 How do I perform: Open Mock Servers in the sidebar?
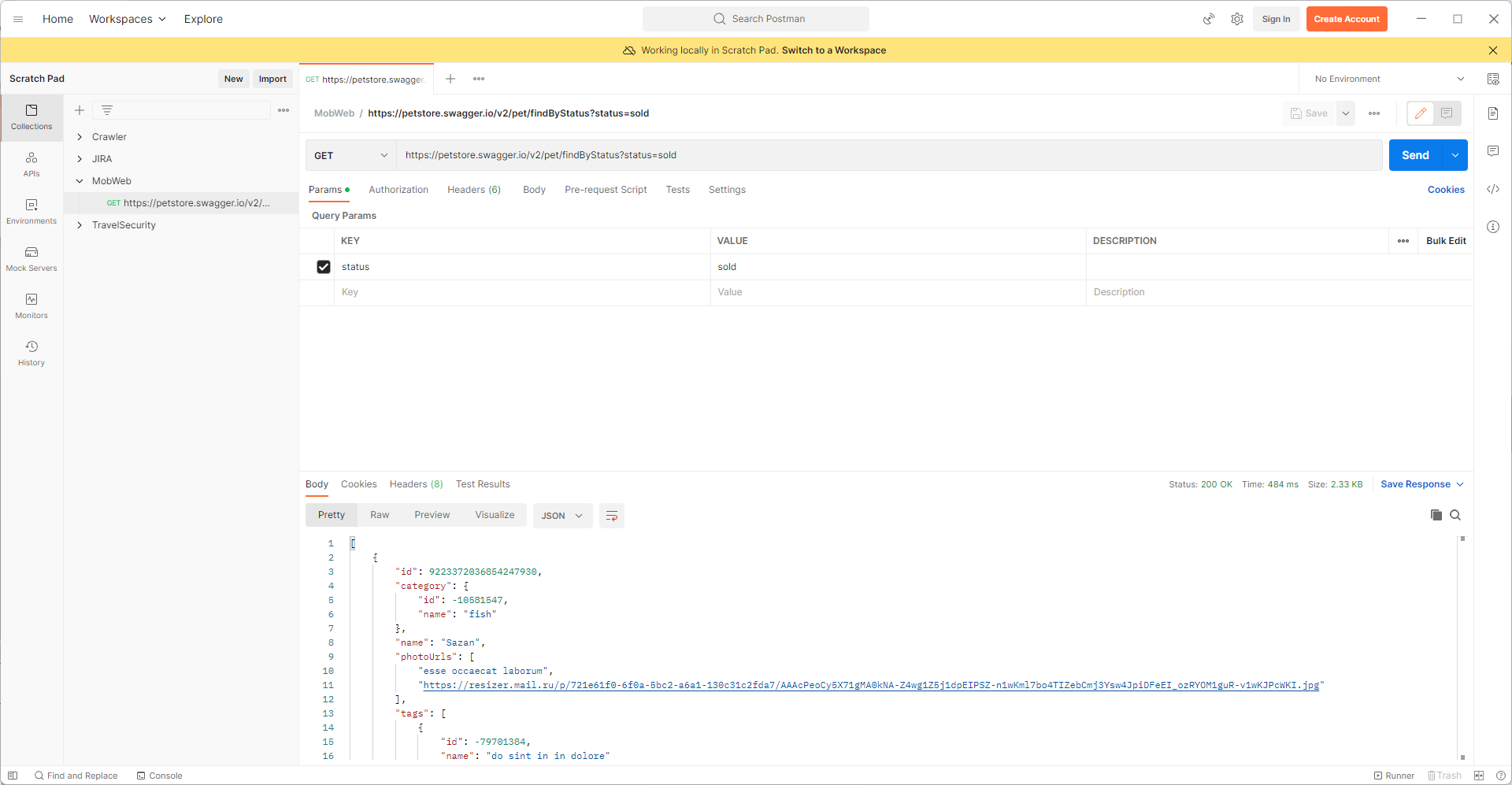tap(31, 259)
